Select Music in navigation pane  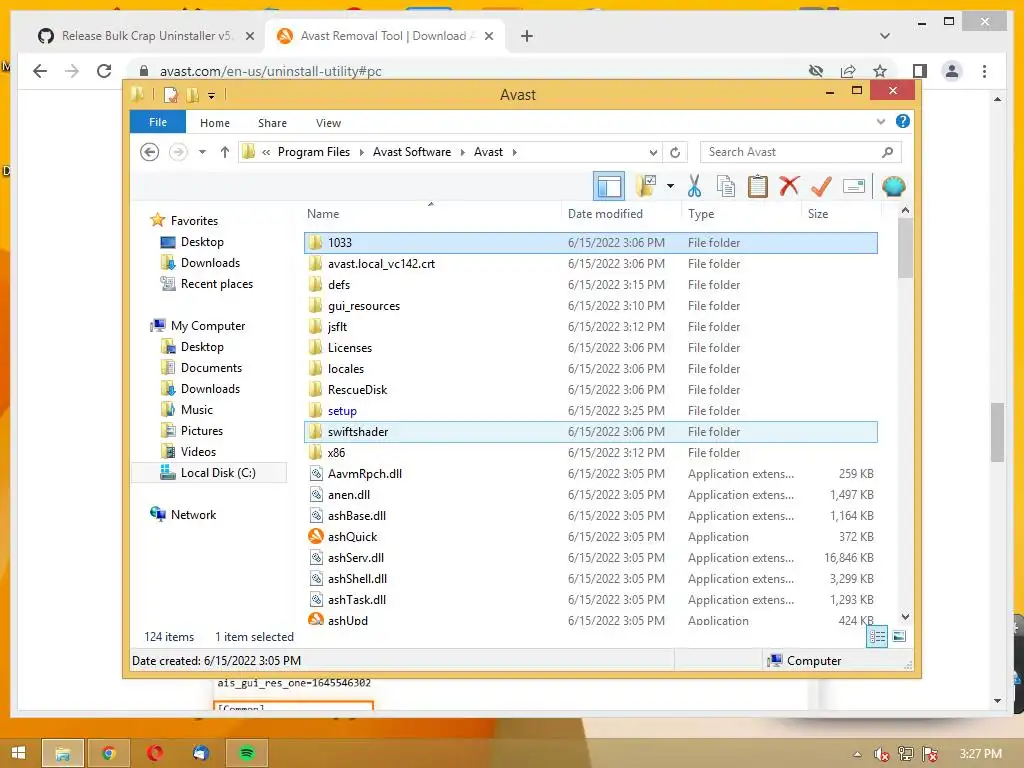coord(197,410)
